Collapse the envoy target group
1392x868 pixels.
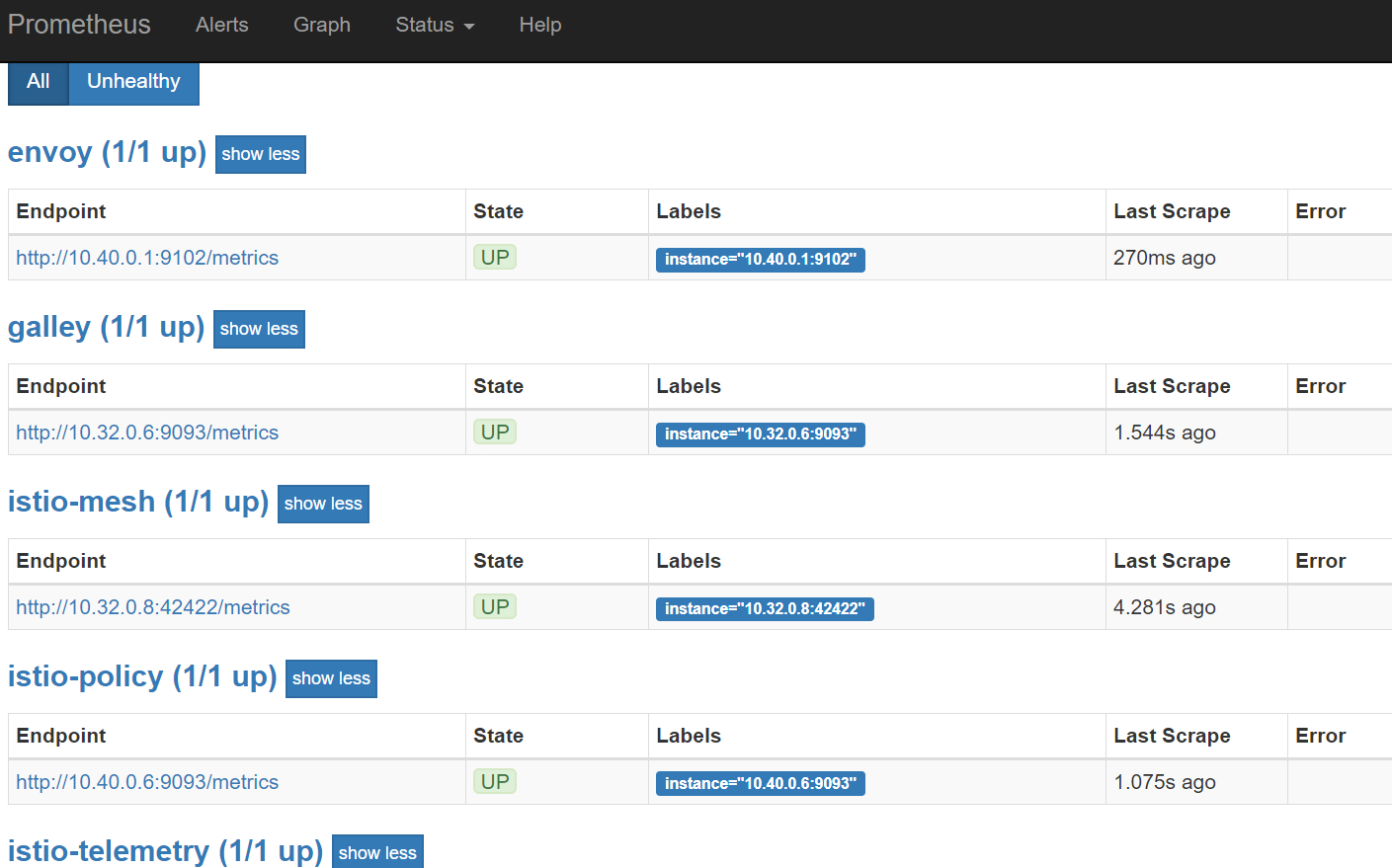click(260, 154)
